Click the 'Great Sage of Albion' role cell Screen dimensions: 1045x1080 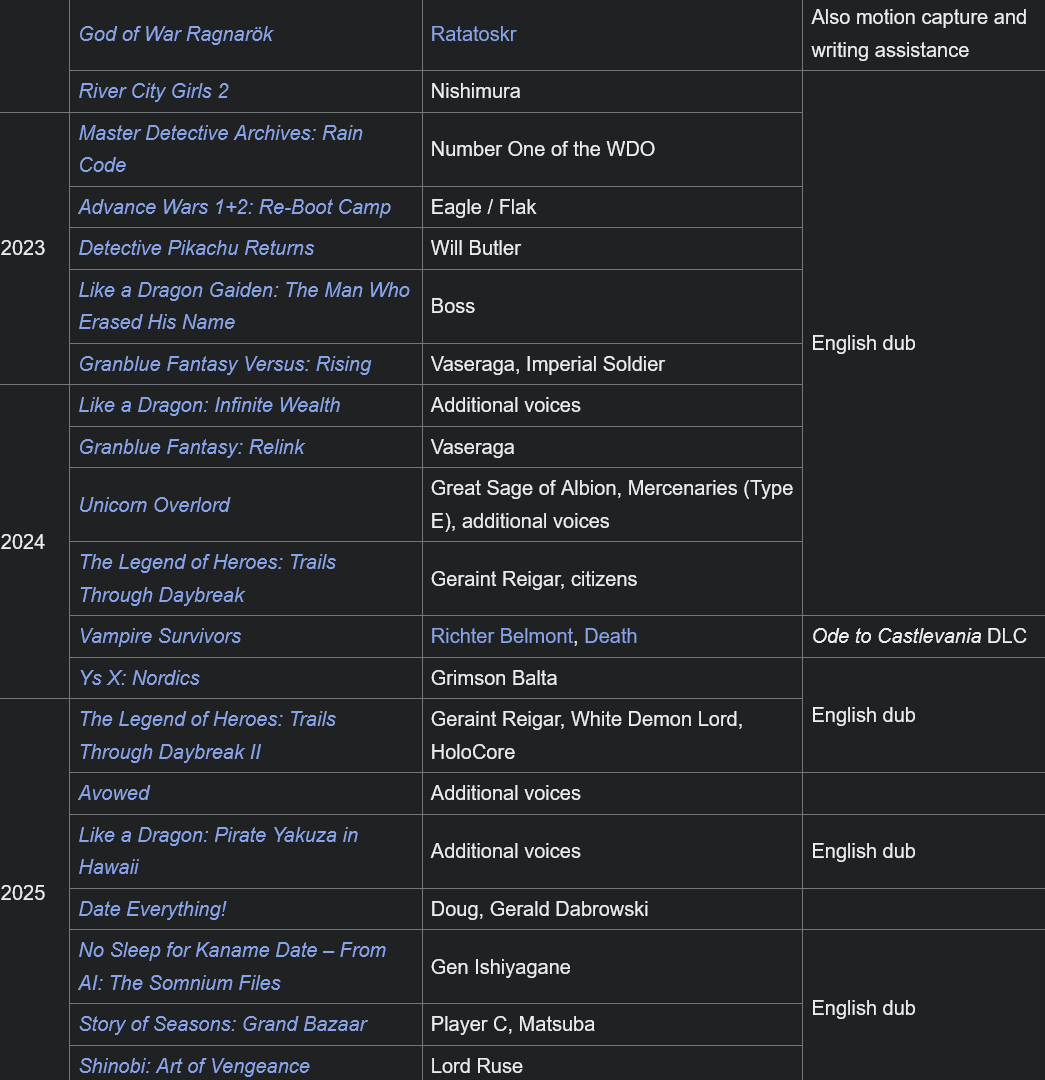(x=612, y=504)
